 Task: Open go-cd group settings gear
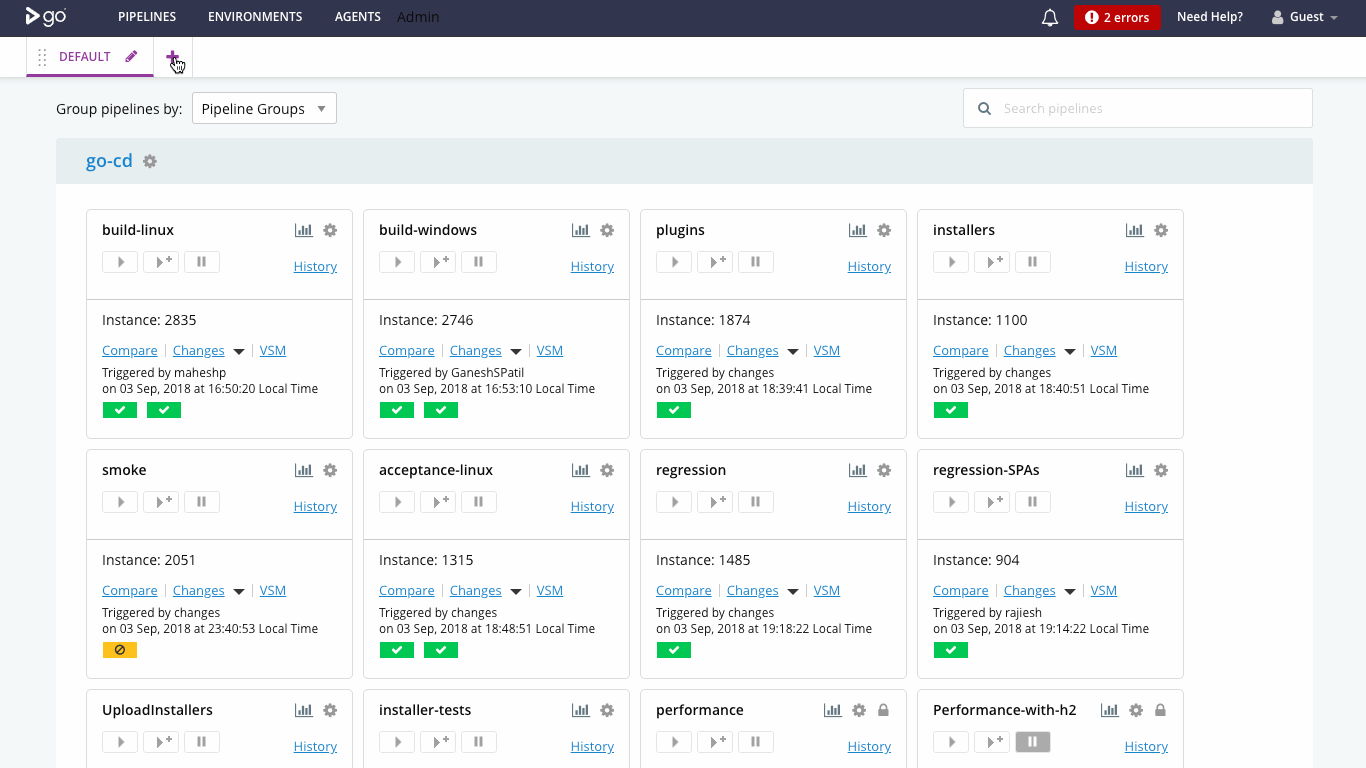pyautogui.click(x=150, y=161)
